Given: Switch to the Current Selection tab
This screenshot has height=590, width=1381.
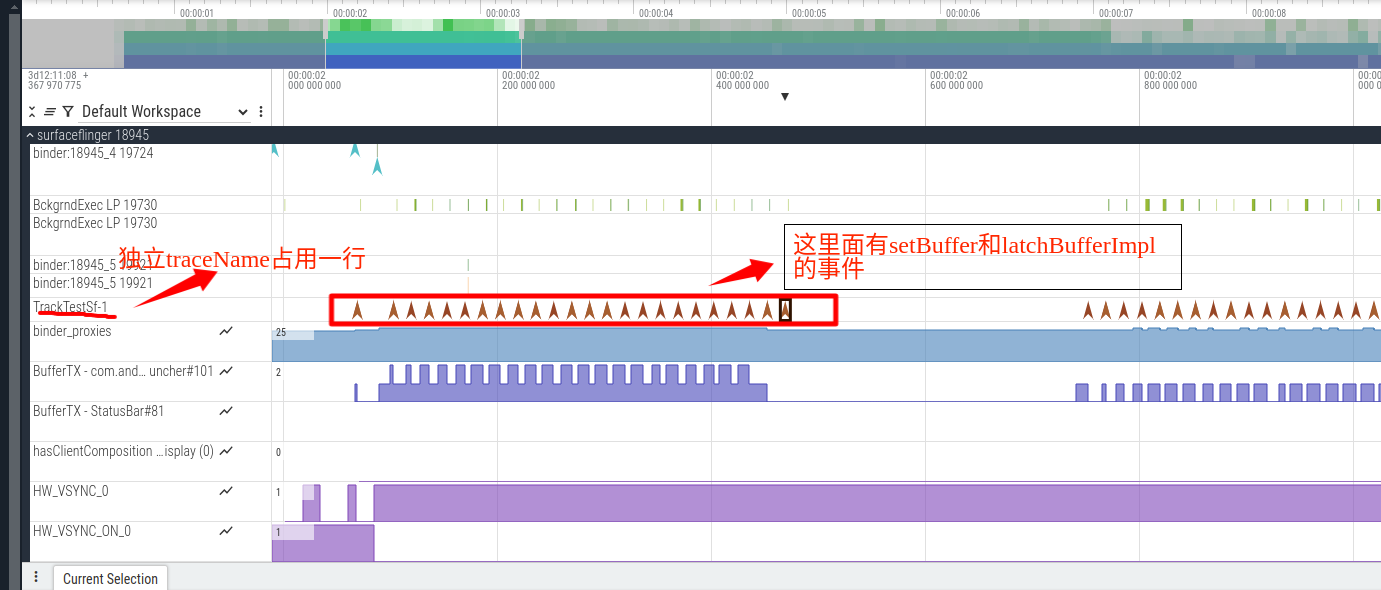Looking at the screenshot, I should (x=110, y=578).
